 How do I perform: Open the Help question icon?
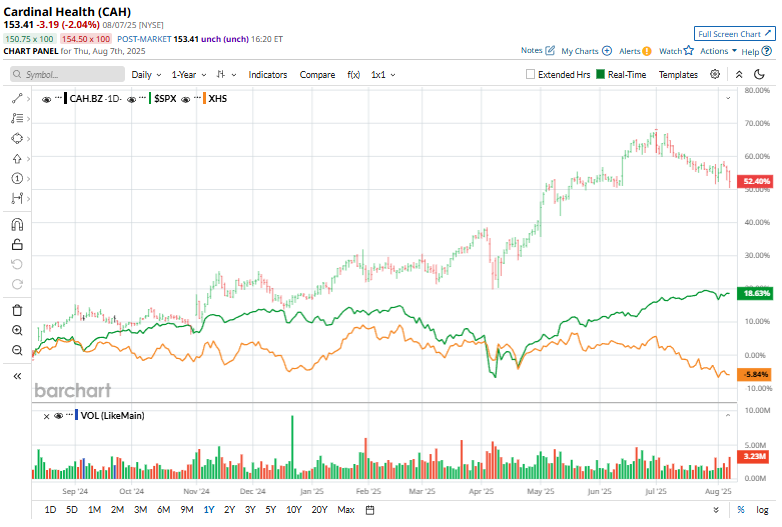click(767, 51)
